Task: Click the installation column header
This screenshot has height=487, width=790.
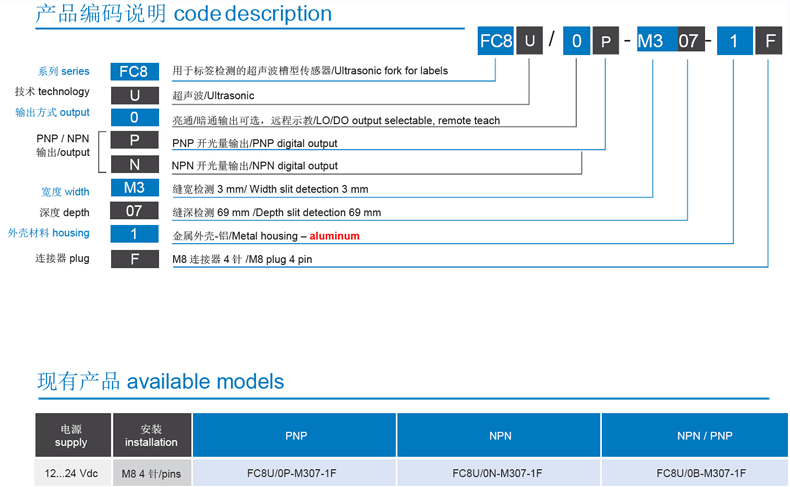Action: (151, 436)
